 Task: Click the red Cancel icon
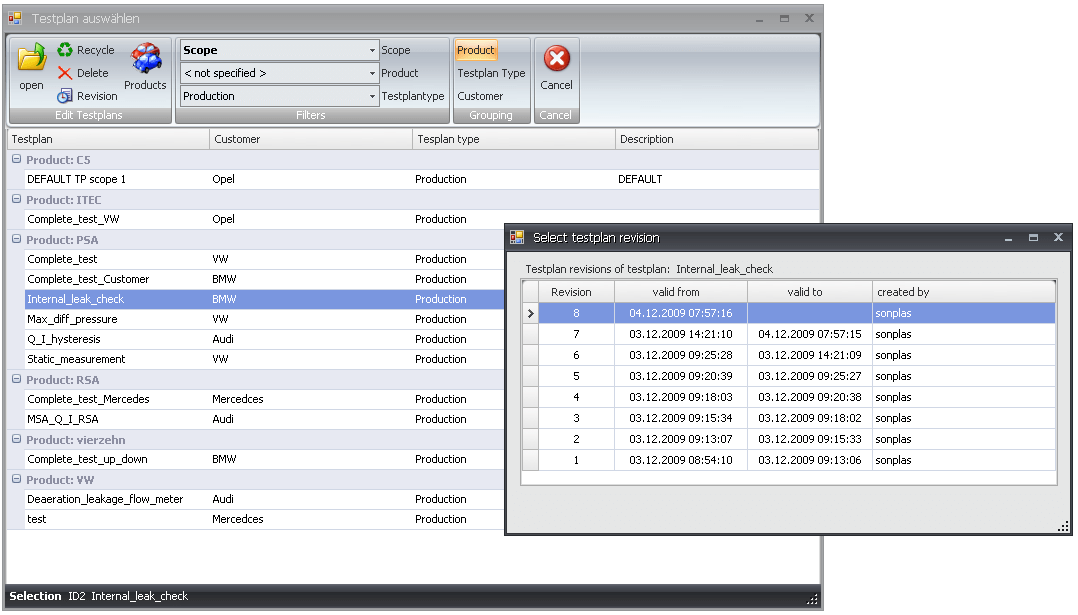point(556,59)
